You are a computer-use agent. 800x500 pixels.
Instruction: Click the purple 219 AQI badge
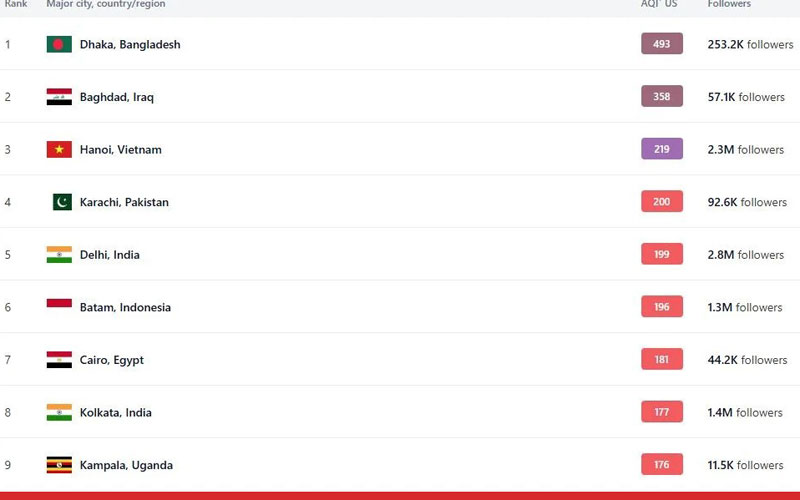662,149
